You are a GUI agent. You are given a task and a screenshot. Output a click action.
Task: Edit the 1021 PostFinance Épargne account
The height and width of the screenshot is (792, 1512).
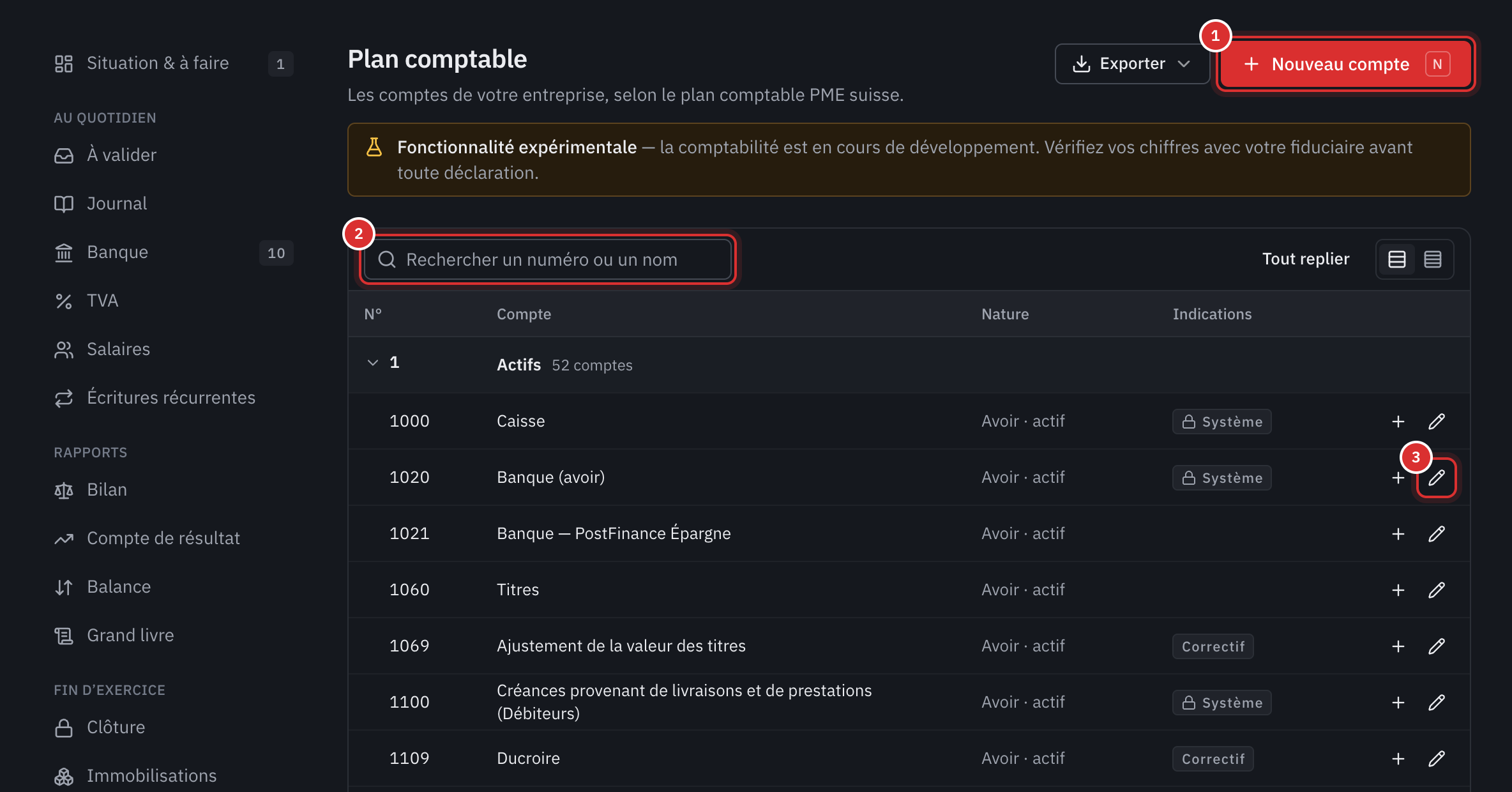point(1437,534)
